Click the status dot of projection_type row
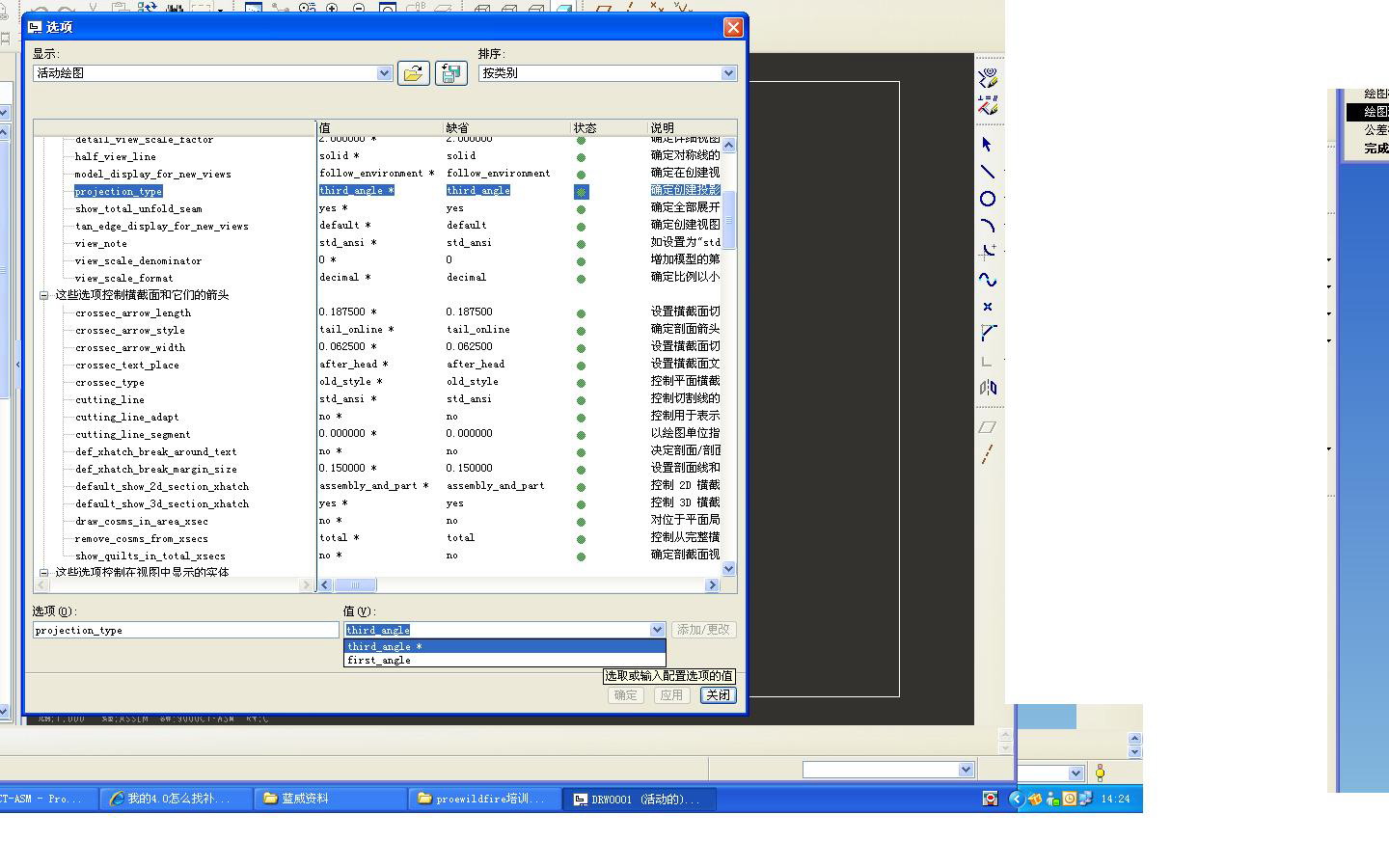This screenshot has width=1389, height=868. 581,192
